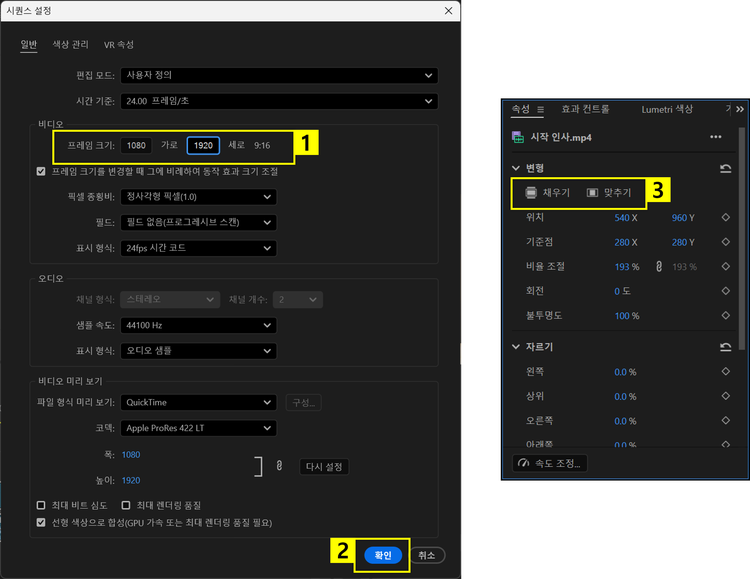This screenshot has height=579, width=750.
Task: Click the frame width field showing 1080
Action: tap(136, 145)
